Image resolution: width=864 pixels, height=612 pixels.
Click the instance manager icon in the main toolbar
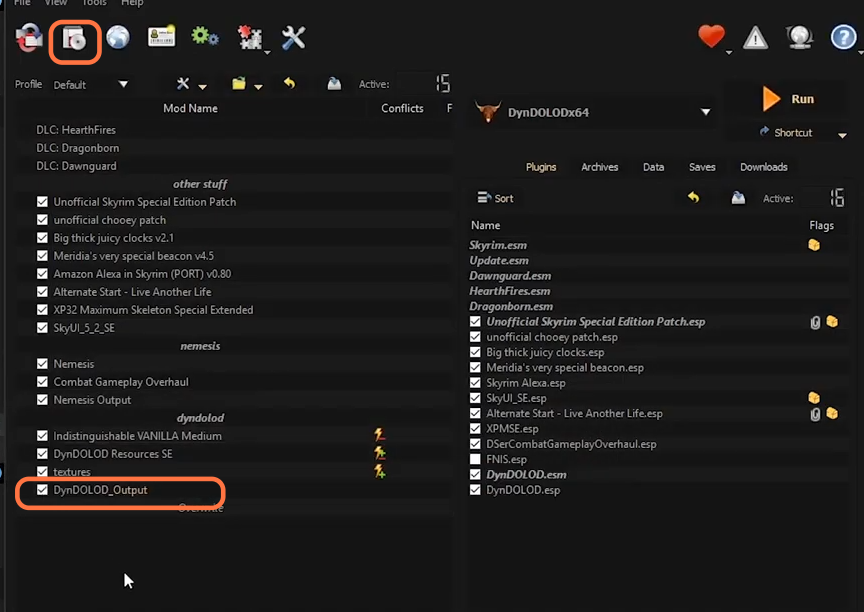coord(29,38)
